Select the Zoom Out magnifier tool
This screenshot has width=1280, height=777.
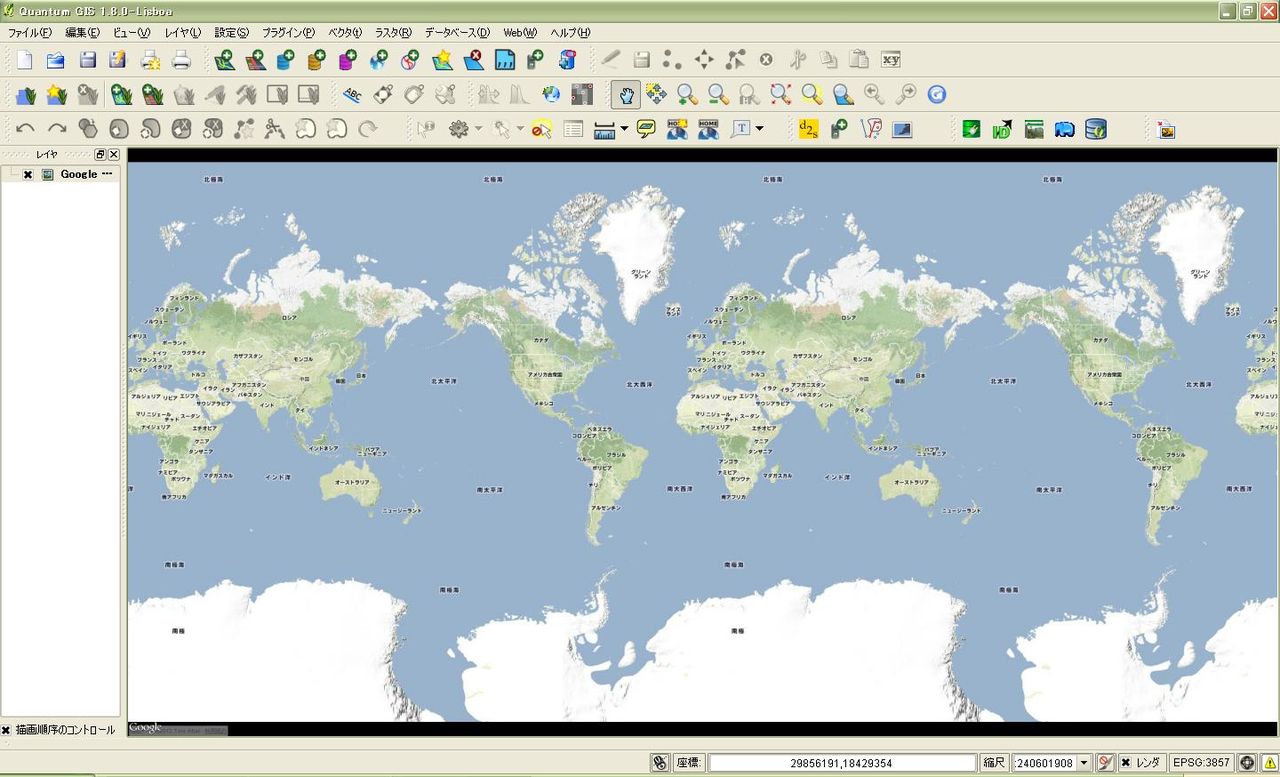point(718,94)
